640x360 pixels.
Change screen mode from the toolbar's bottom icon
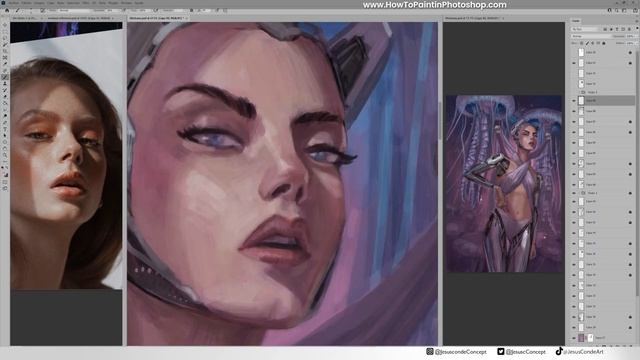[x=5, y=188]
